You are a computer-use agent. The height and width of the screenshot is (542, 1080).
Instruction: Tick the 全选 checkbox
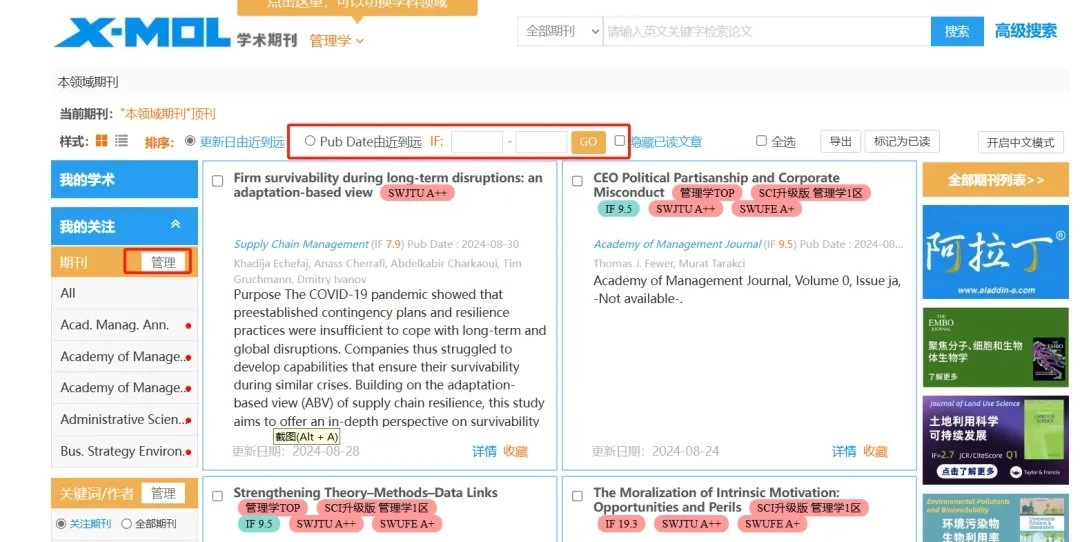[761, 140]
